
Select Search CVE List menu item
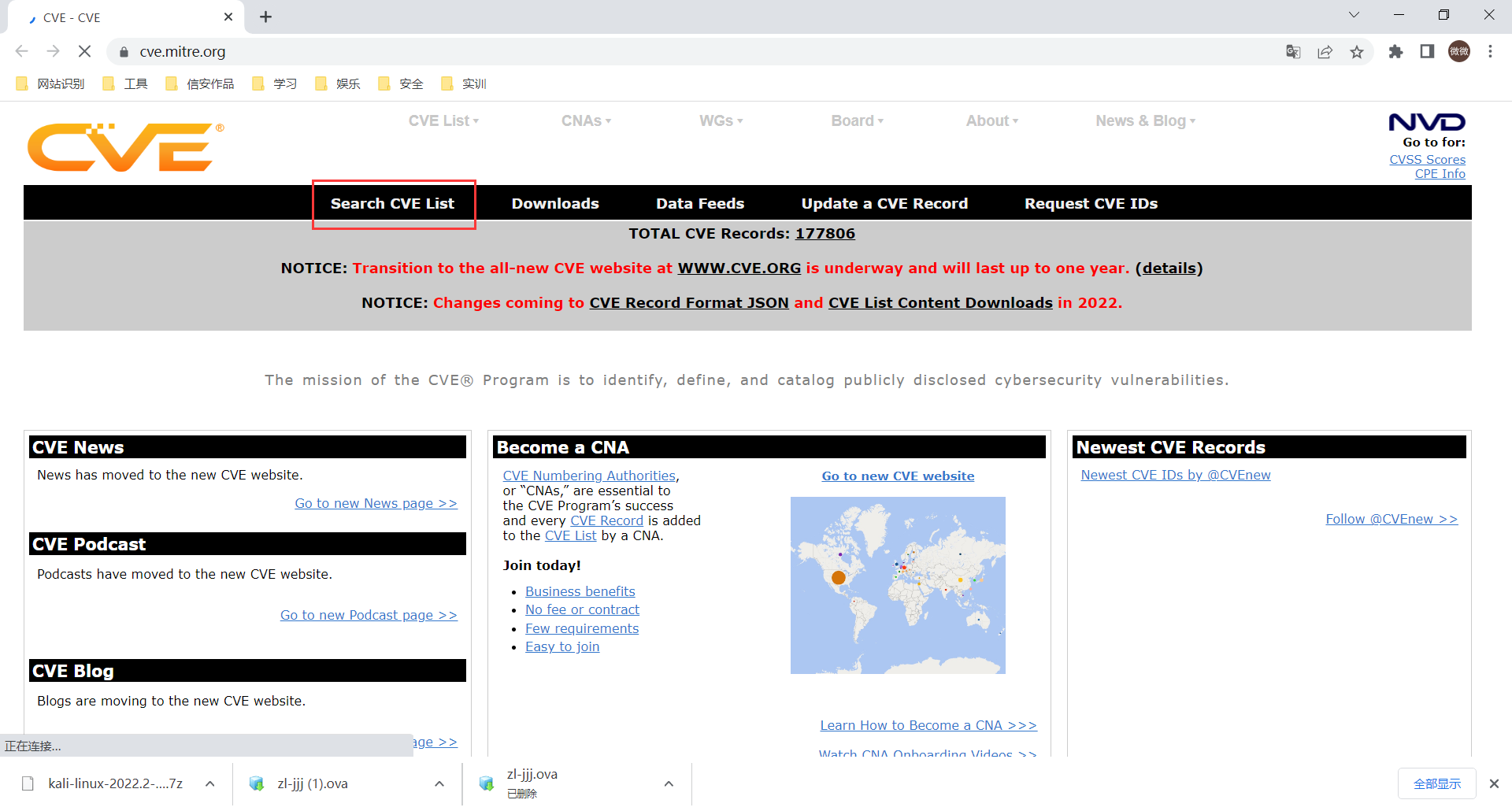coord(393,204)
